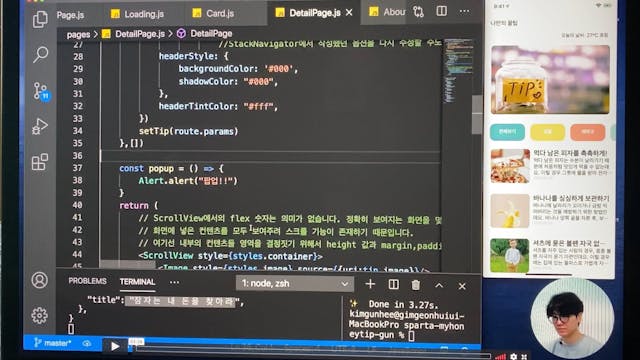Open the Extensions view
Image resolution: width=640 pixels, height=360 pixels.
click(40, 162)
